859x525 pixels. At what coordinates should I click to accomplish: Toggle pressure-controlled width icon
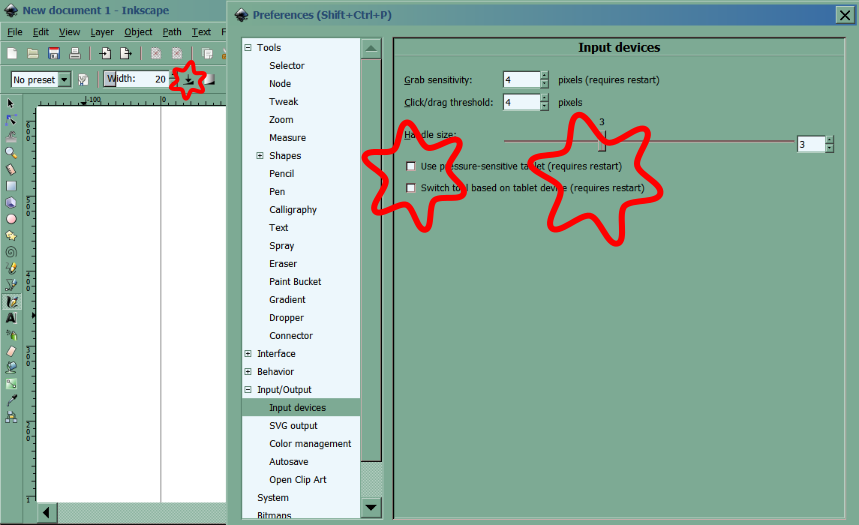tap(188, 79)
